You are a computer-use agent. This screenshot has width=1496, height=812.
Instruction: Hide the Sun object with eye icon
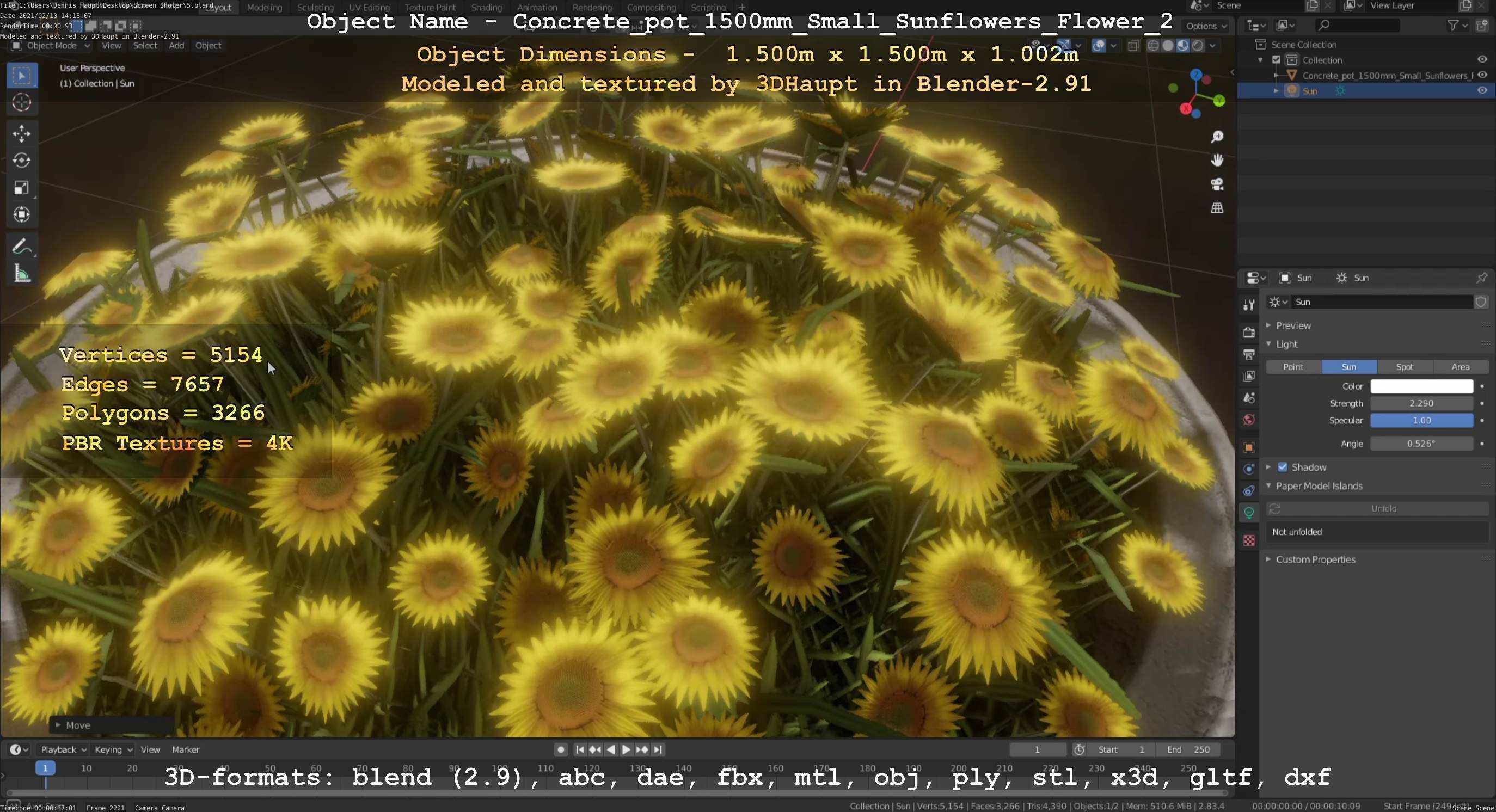tap(1482, 90)
